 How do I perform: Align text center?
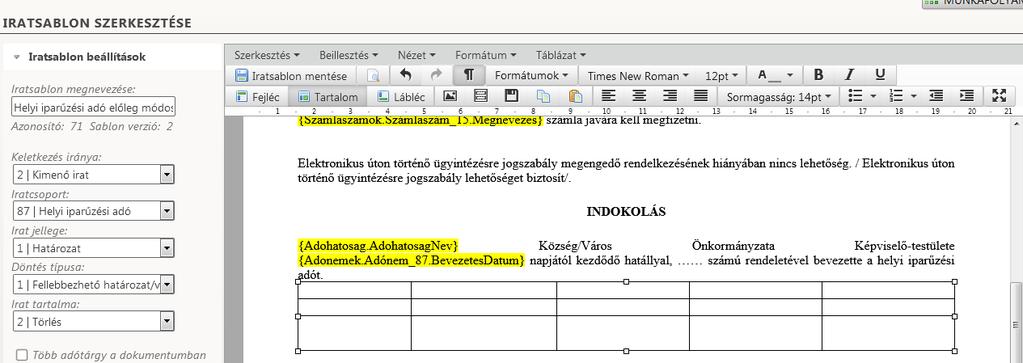click(639, 96)
